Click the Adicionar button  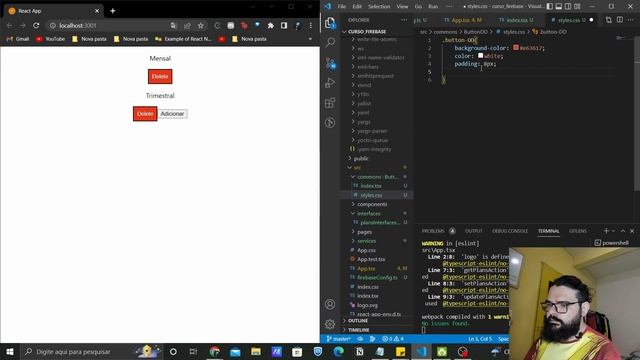[x=172, y=114]
